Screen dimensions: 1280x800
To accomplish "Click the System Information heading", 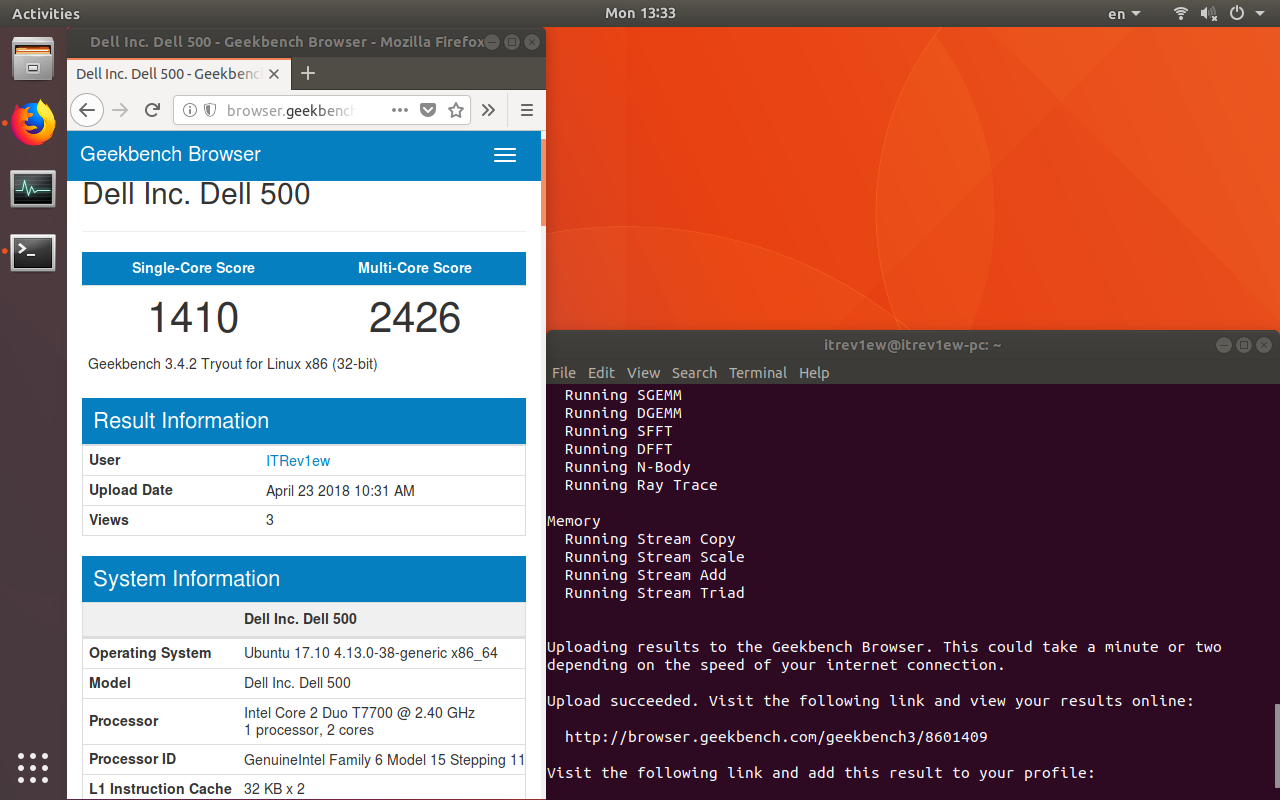I will coord(187,579).
